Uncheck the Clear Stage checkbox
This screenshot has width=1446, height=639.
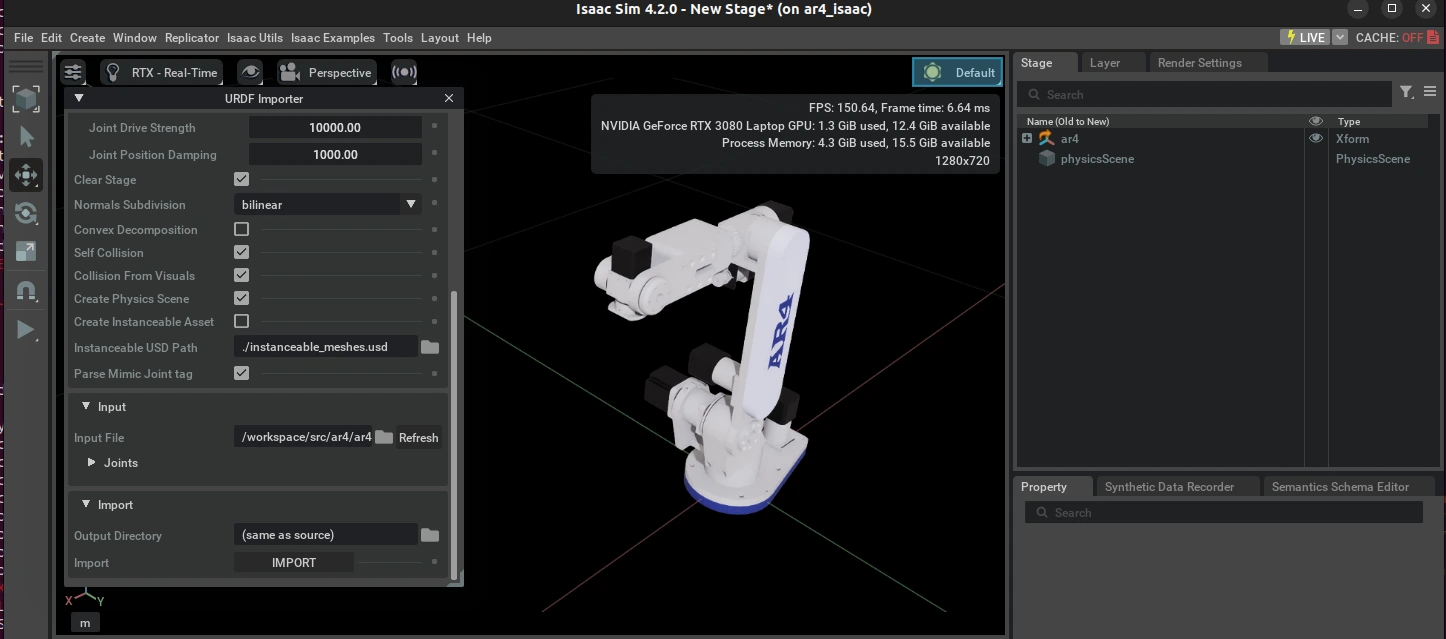[x=241, y=179]
